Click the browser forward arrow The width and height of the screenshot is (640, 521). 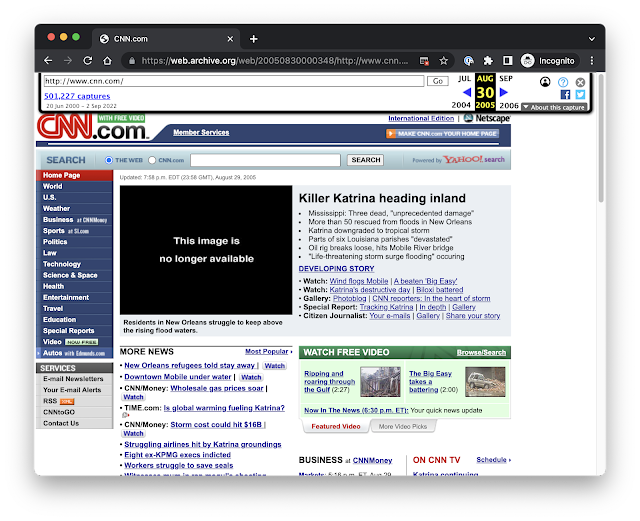(68, 61)
